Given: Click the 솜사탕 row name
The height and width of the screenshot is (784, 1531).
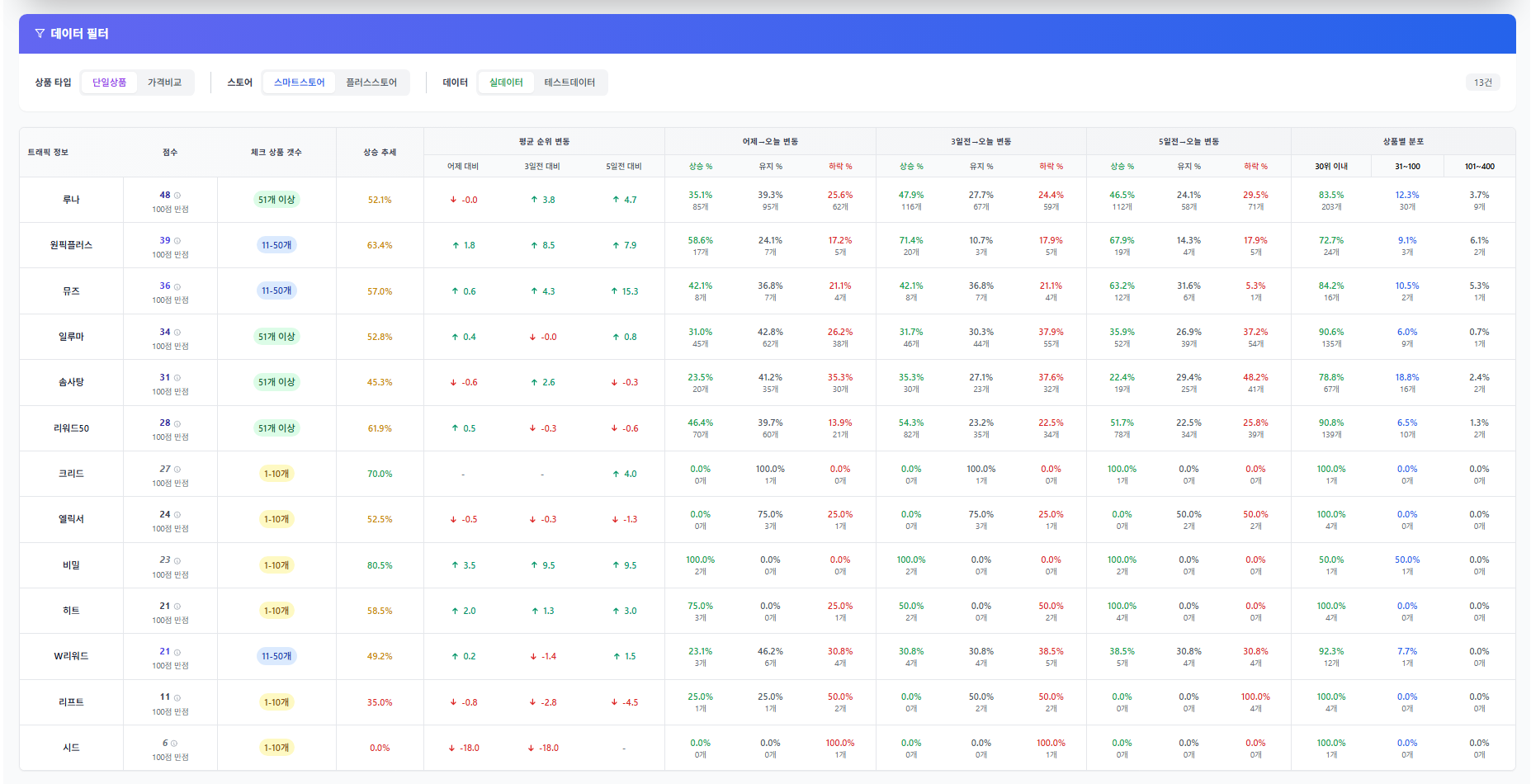Looking at the screenshot, I should [x=72, y=382].
